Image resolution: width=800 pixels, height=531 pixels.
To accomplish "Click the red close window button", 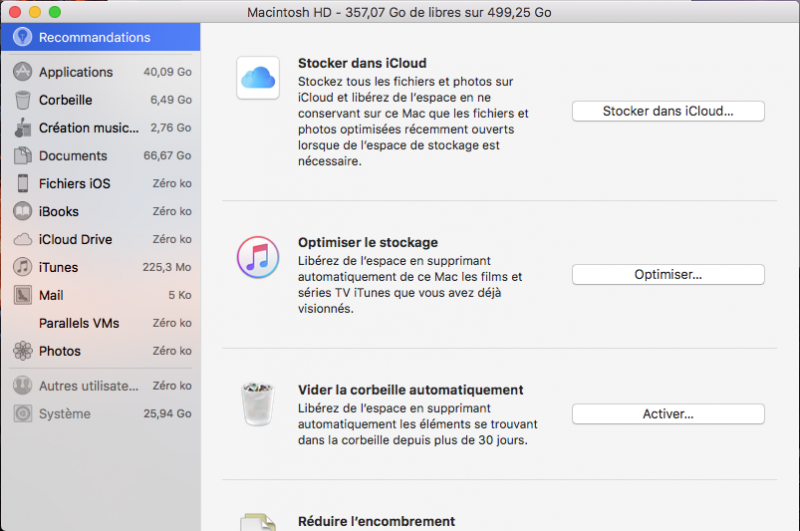I will point(15,12).
